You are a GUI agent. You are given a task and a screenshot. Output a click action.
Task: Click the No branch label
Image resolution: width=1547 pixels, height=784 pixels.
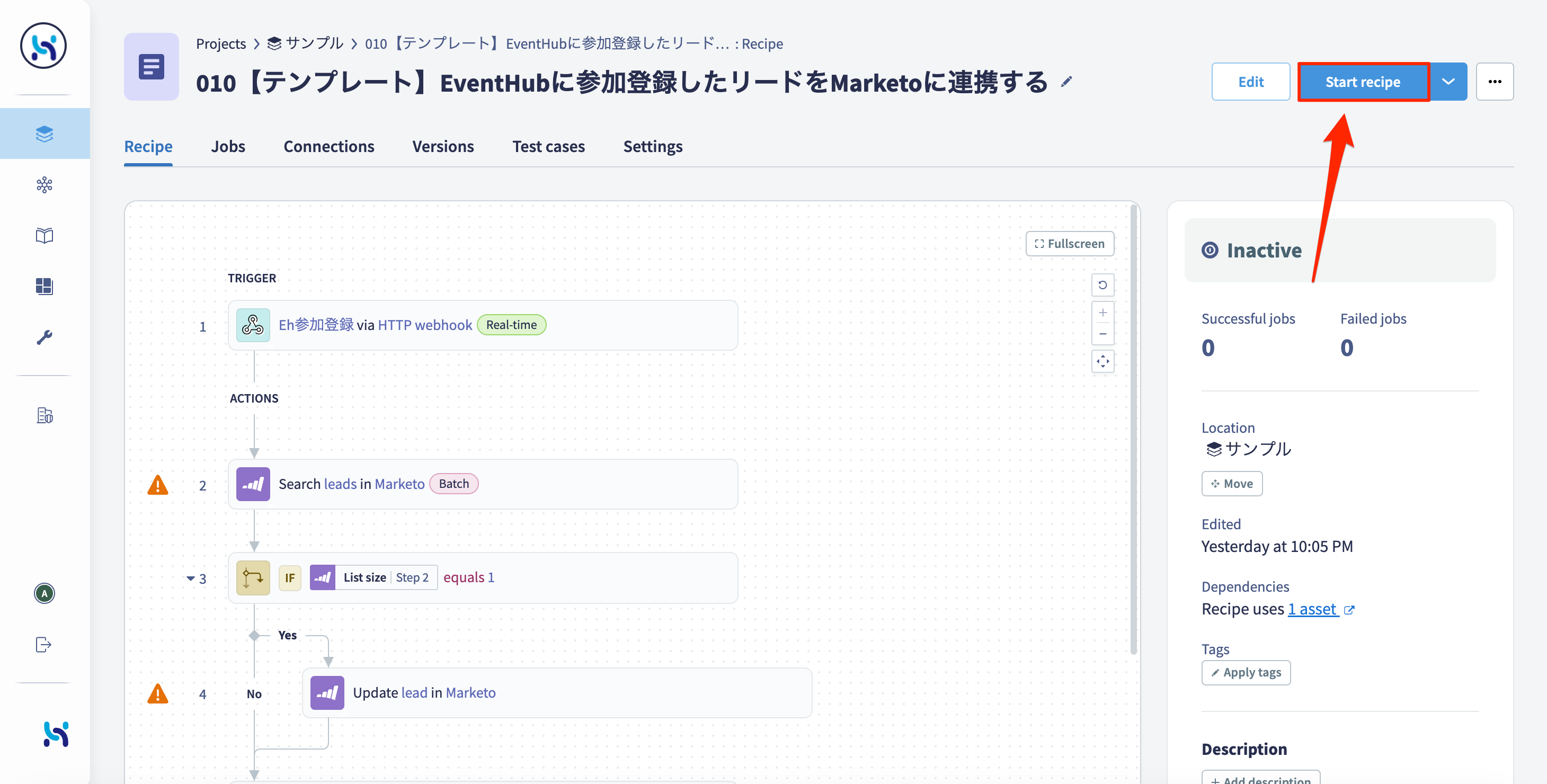(254, 694)
